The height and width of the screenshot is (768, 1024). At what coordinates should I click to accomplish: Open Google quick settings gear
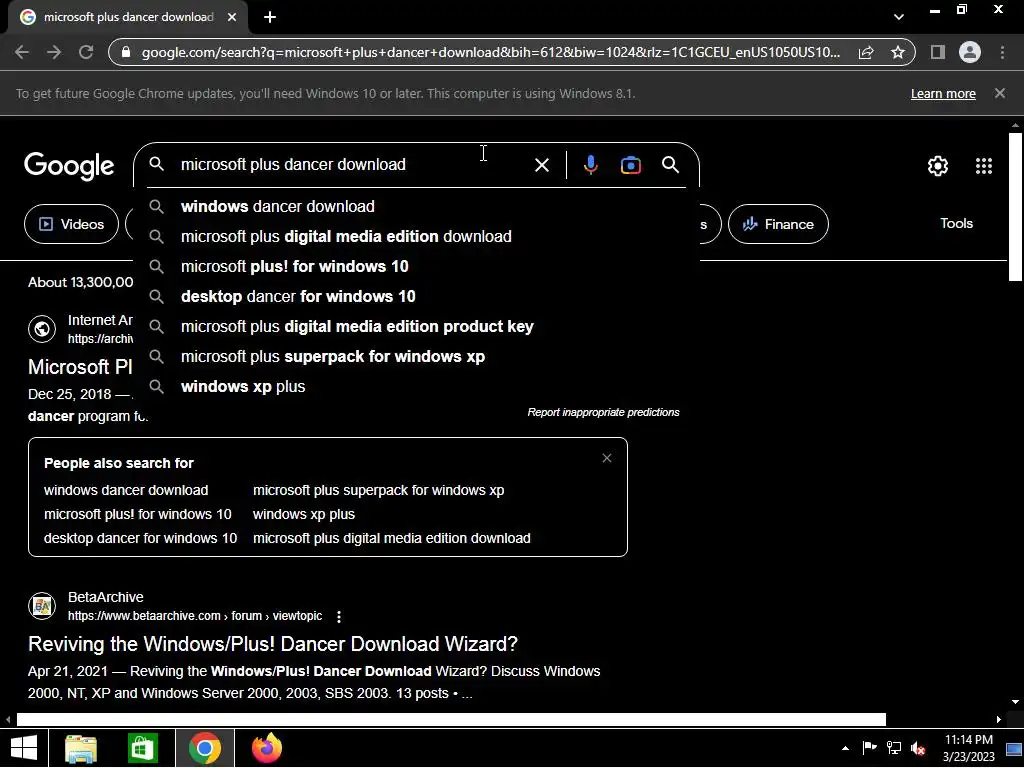click(938, 166)
